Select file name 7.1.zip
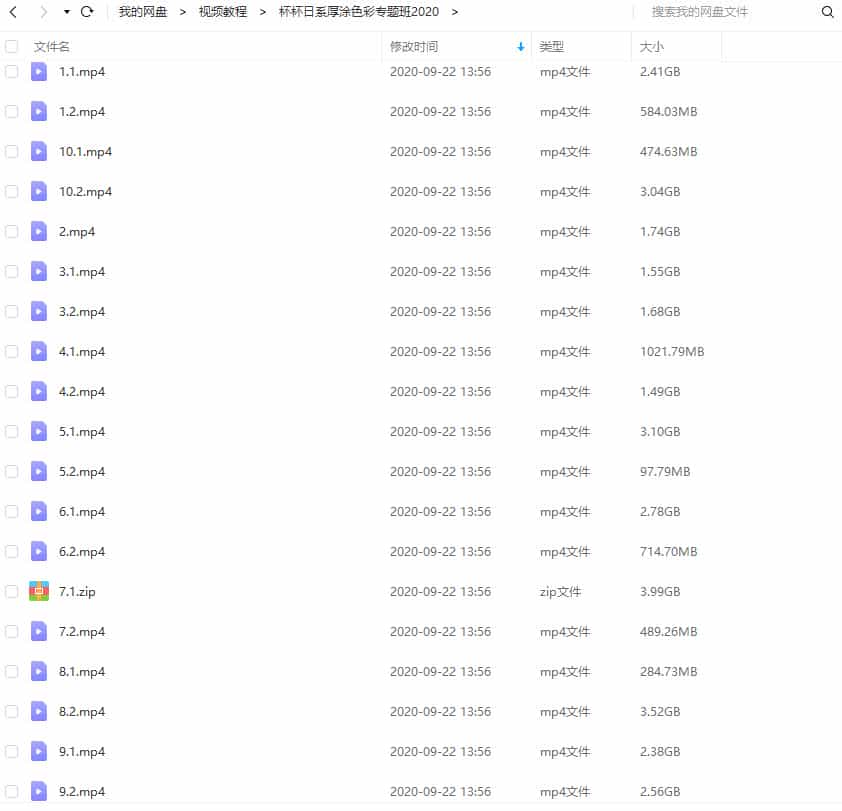The image size is (842, 811). pos(77,592)
